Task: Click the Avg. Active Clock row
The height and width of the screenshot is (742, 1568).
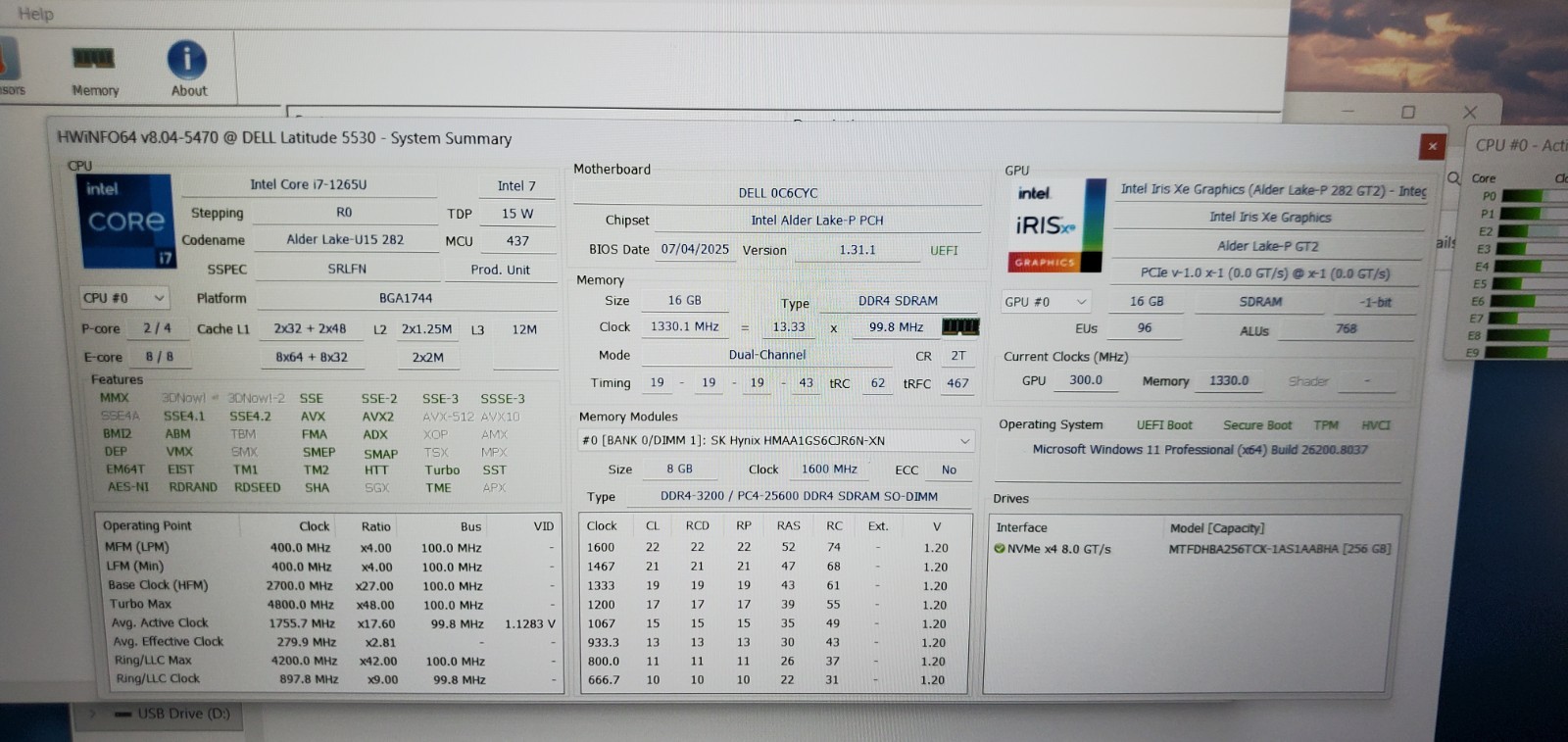Action: click(x=330, y=623)
